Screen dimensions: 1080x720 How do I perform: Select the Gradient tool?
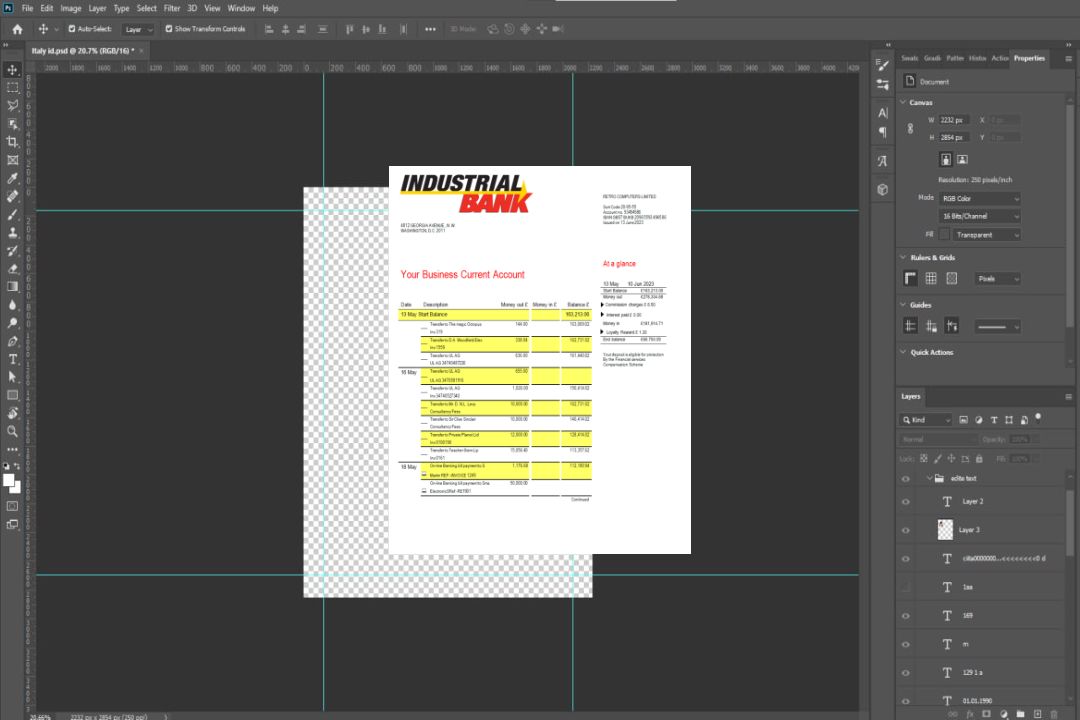click(12, 287)
